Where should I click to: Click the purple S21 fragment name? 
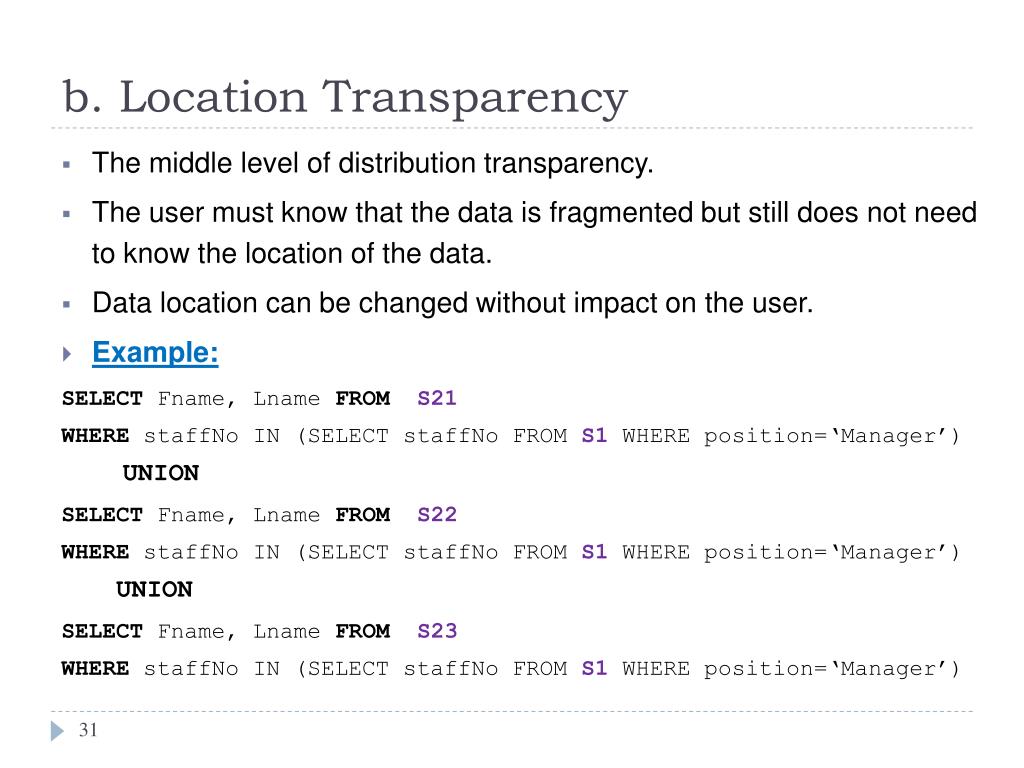tap(437, 398)
